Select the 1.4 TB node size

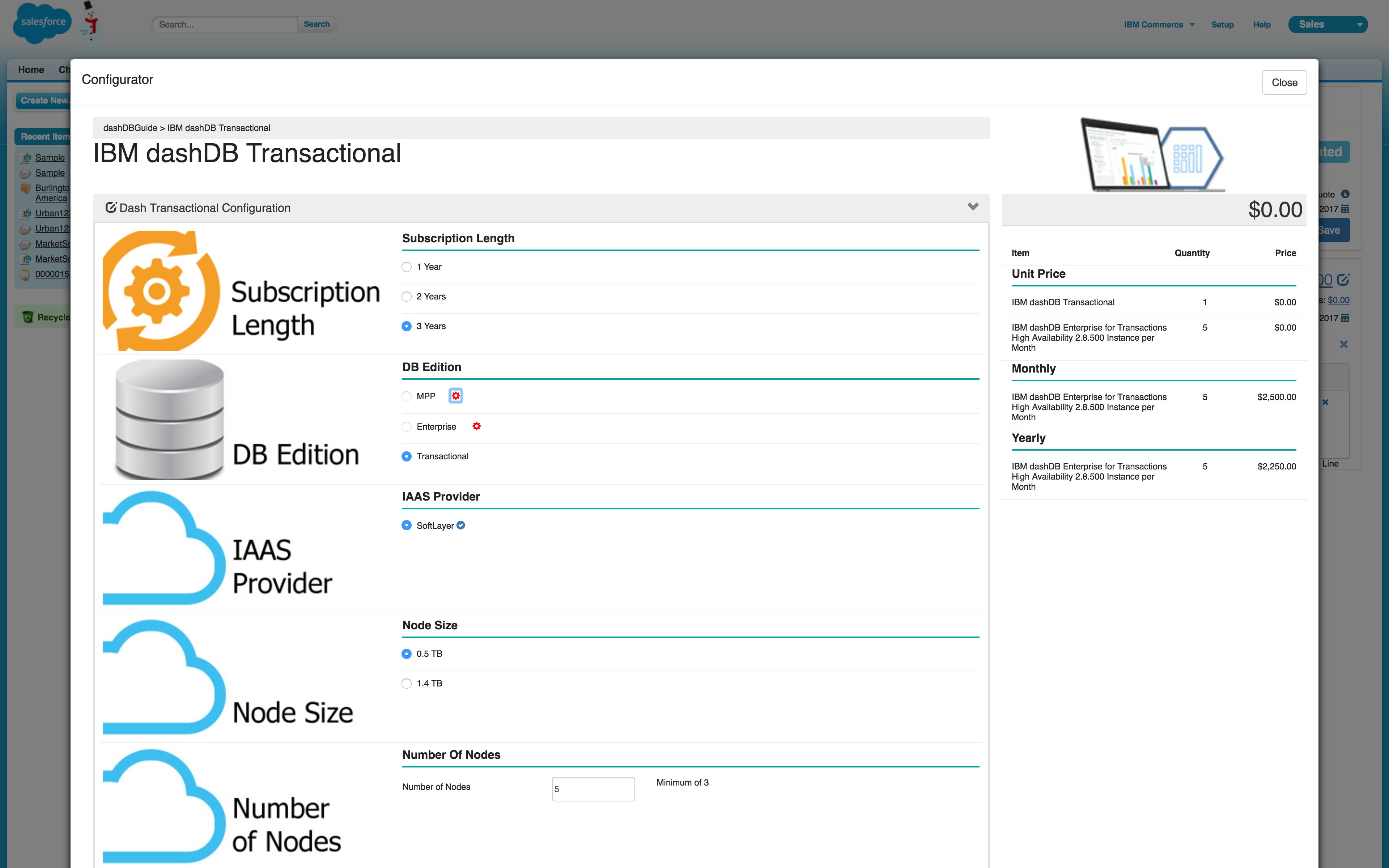[406, 684]
